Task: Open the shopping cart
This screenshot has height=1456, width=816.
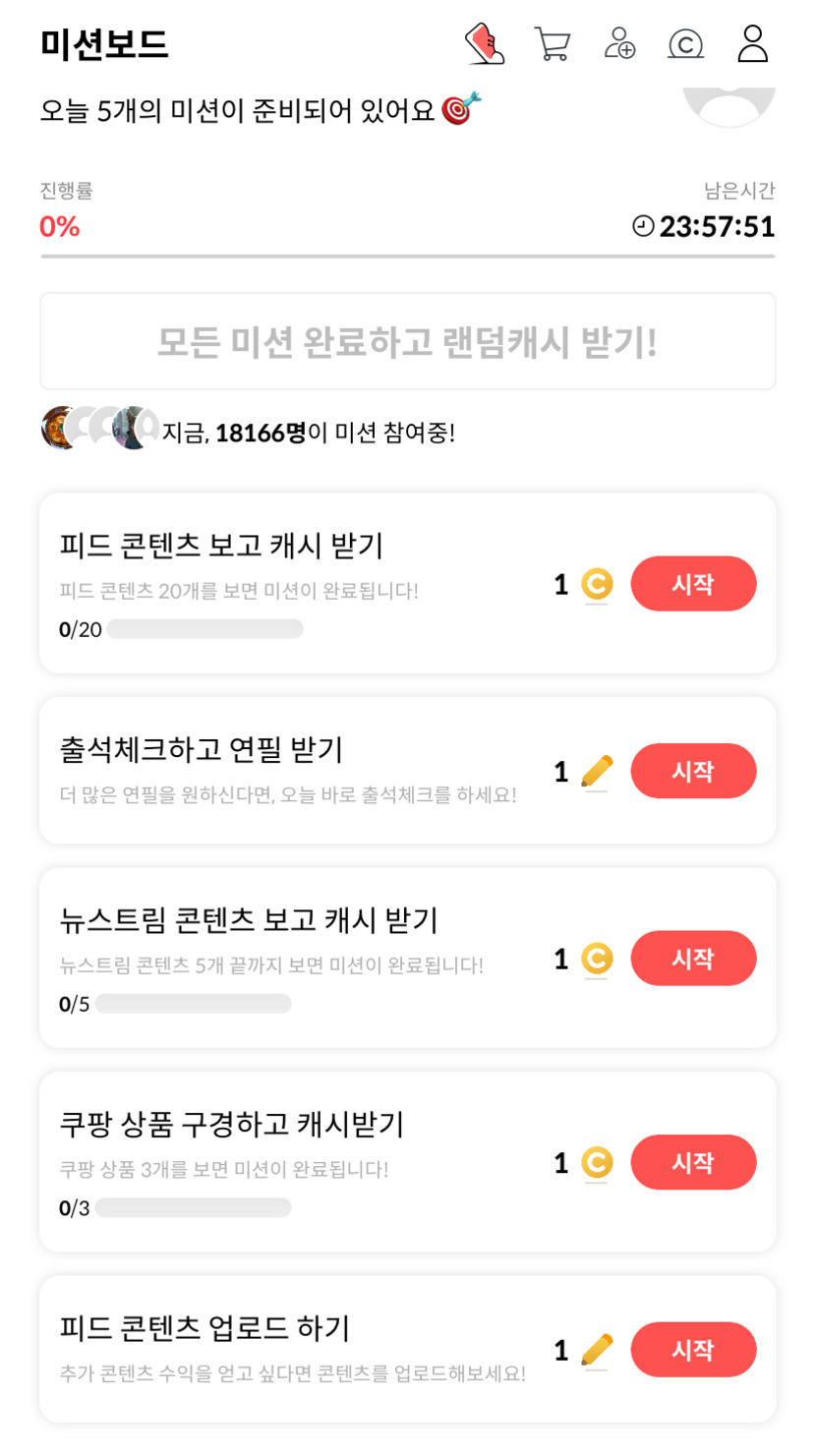Action: click(553, 44)
